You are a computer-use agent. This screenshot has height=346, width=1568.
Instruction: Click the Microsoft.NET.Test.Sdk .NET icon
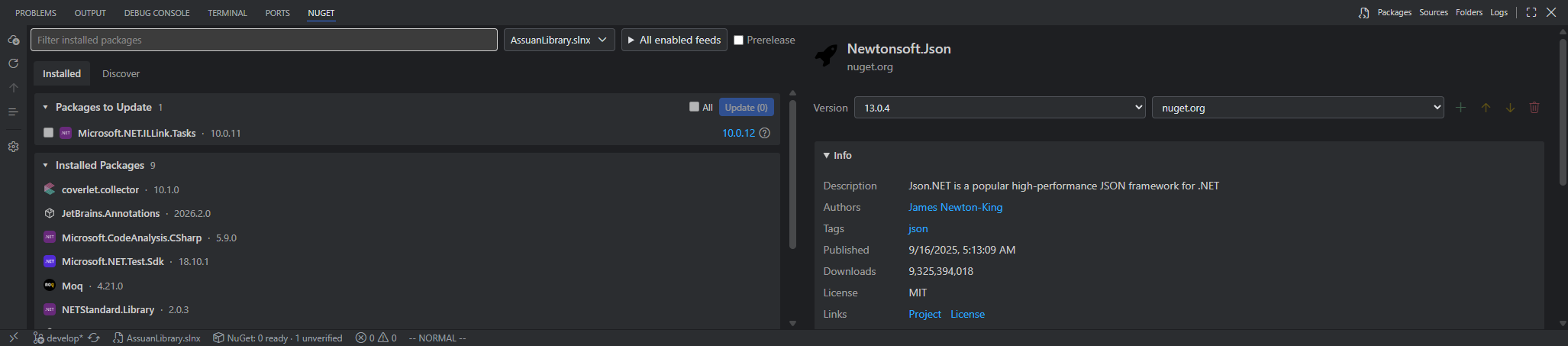50,261
